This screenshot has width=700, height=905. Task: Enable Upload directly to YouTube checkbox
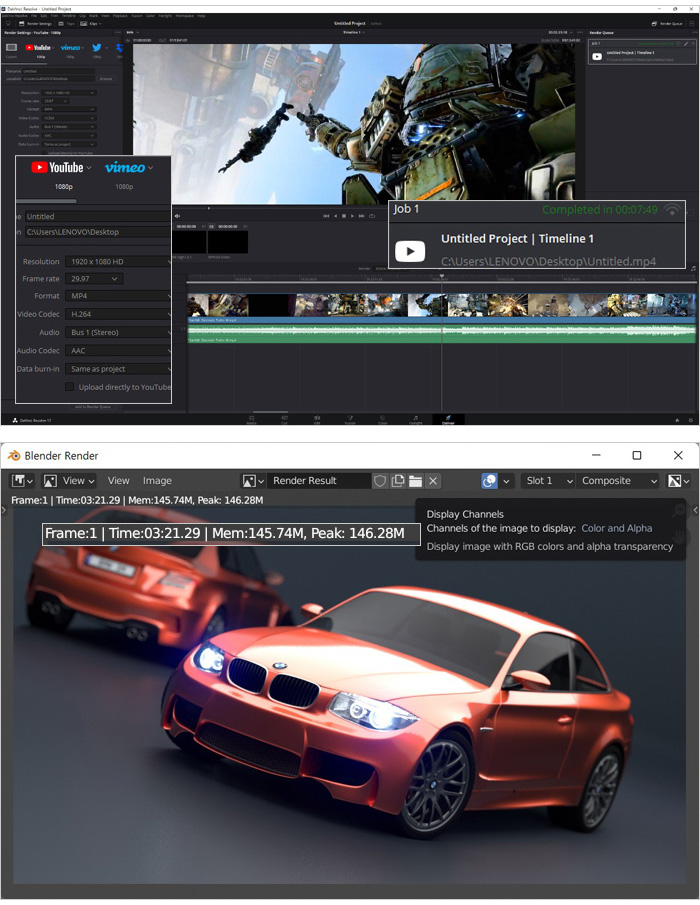[70, 387]
